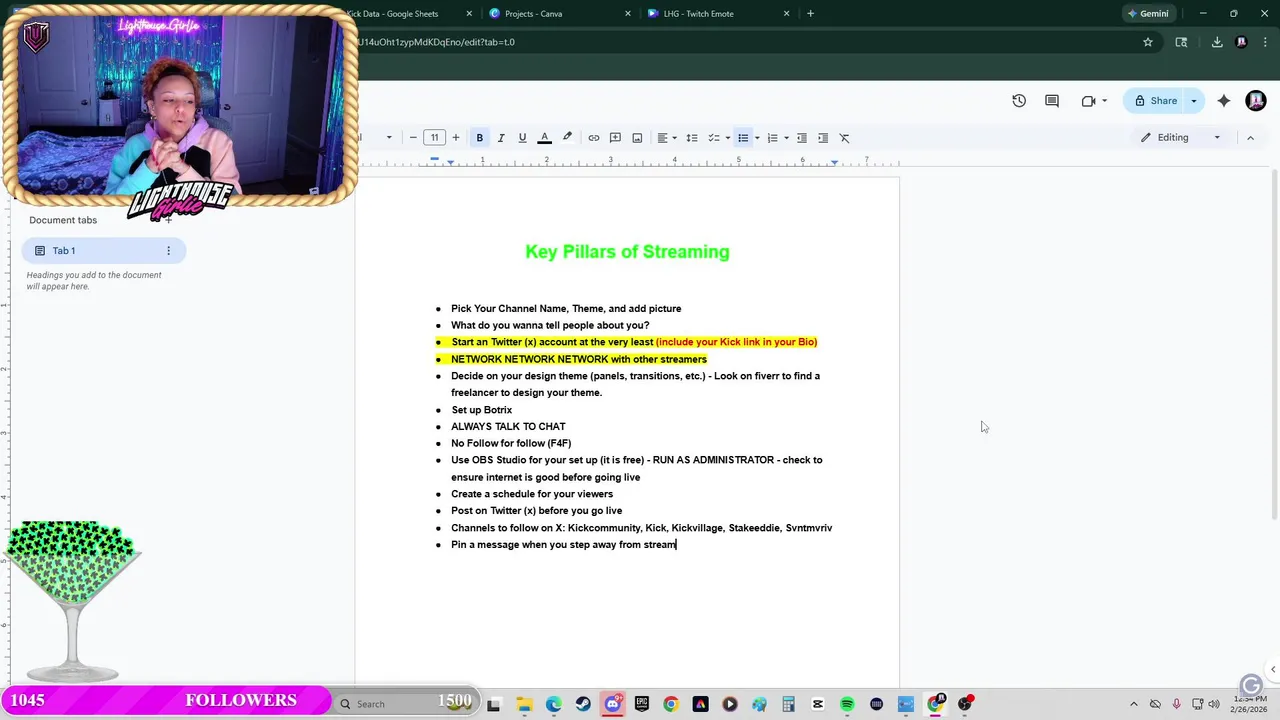This screenshot has height=720, width=1280.
Task: Open the version history clock icon
Action: pos(1019,101)
